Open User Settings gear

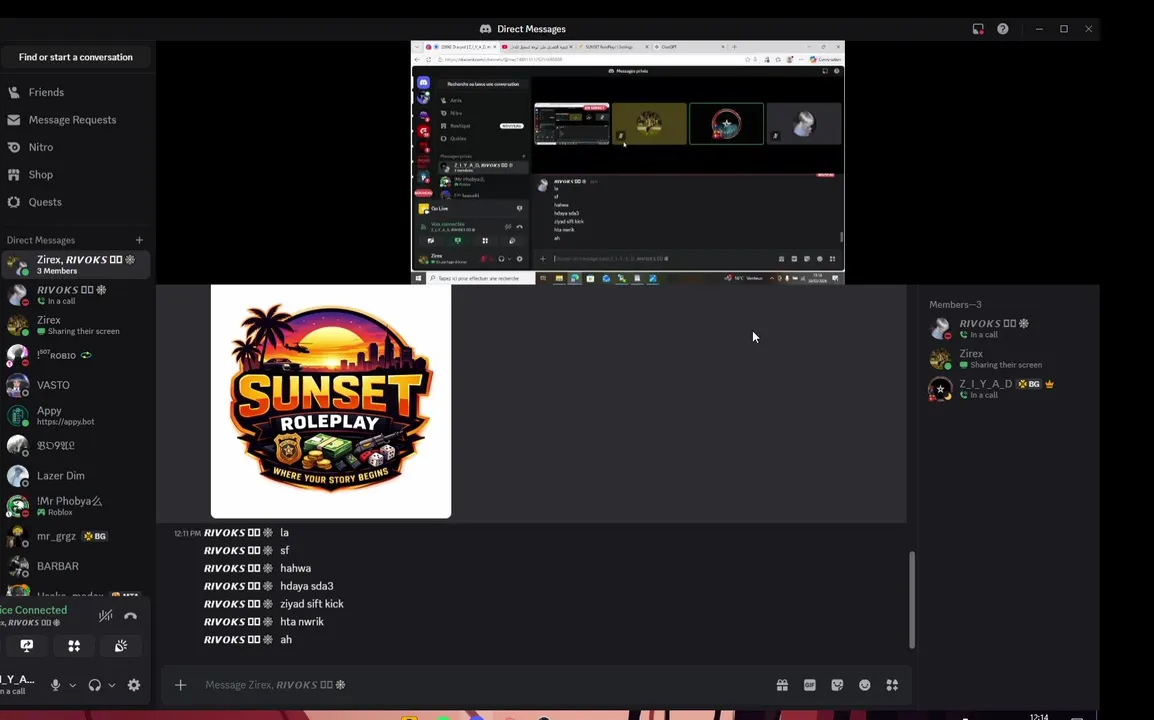[134, 685]
